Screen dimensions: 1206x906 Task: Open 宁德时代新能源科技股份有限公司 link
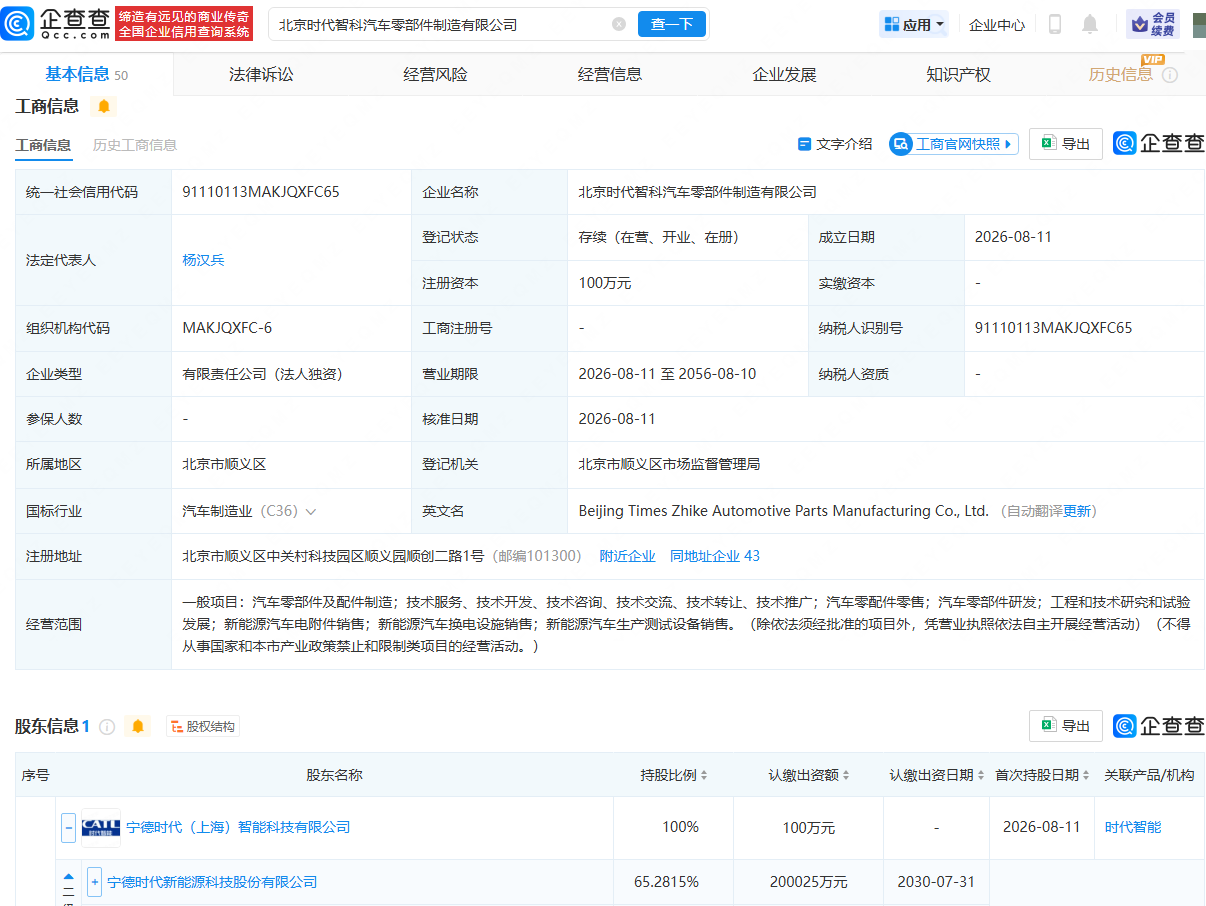[x=212, y=882]
